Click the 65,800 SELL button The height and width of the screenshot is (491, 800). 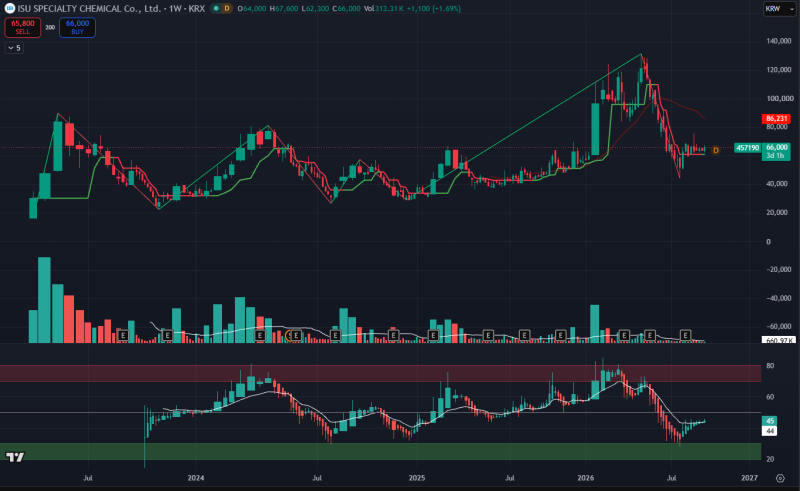23,28
